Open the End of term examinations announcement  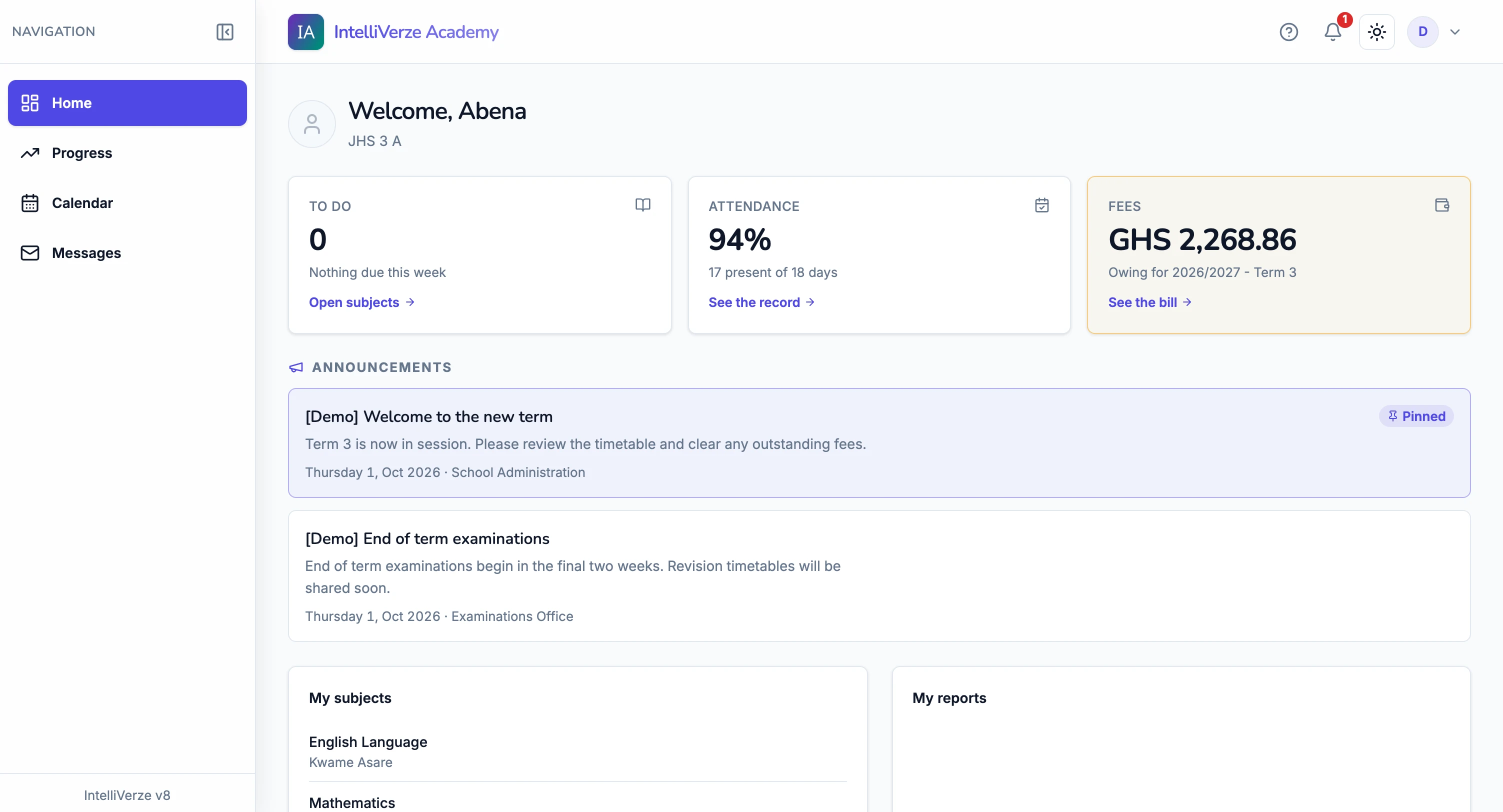(x=878, y=576)
